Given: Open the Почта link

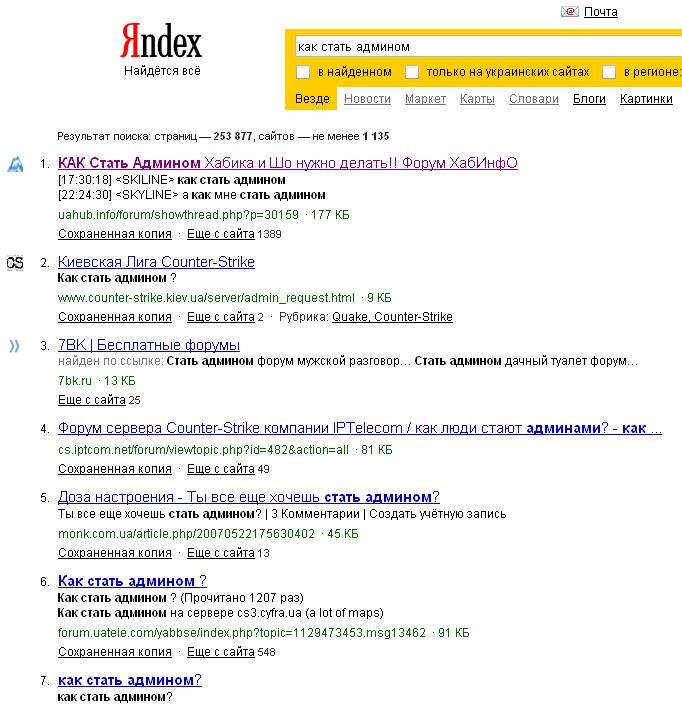Looking at the screenshot, I should point(600,12).
